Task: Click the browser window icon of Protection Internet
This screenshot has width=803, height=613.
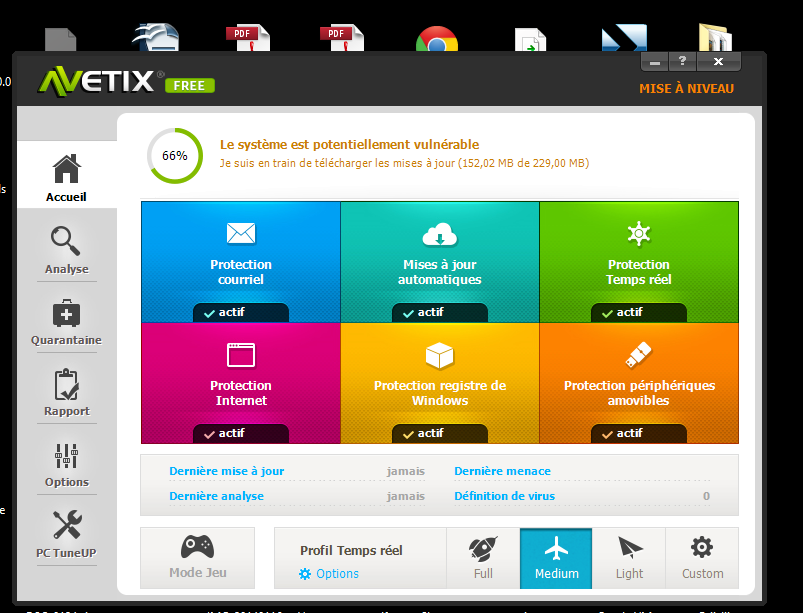Action: pyautogui.click(x=241, y=355)
